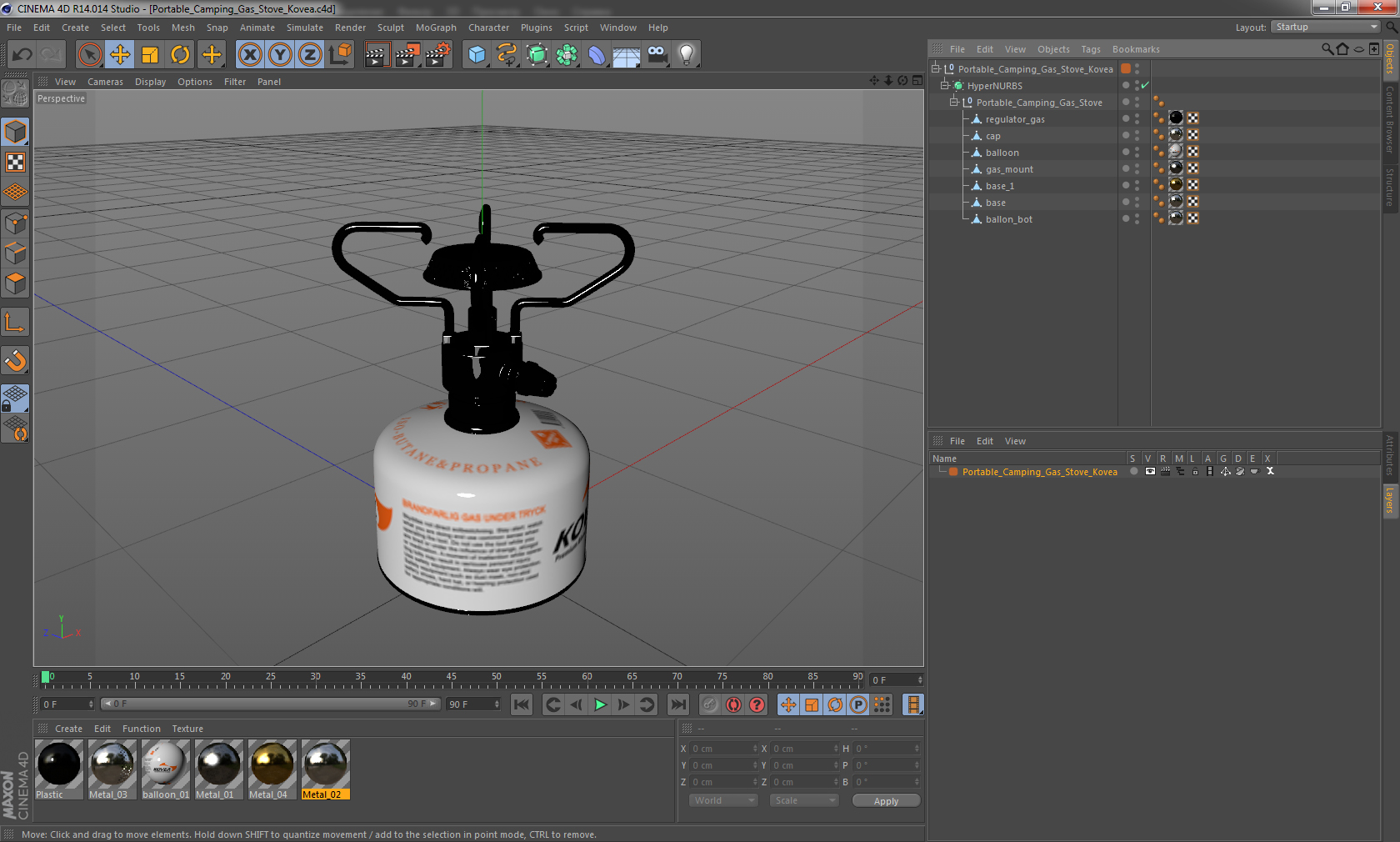Click the orange layer color swatch
This screenshot has height=842, width=1400.
tap(953, 471)
